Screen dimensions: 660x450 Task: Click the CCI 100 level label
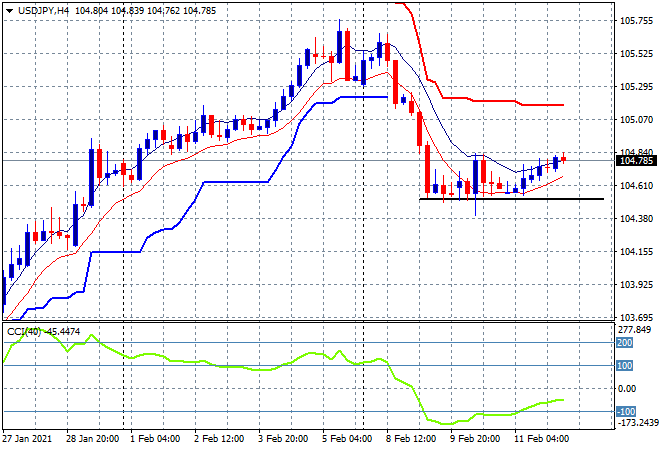point(625,365)
